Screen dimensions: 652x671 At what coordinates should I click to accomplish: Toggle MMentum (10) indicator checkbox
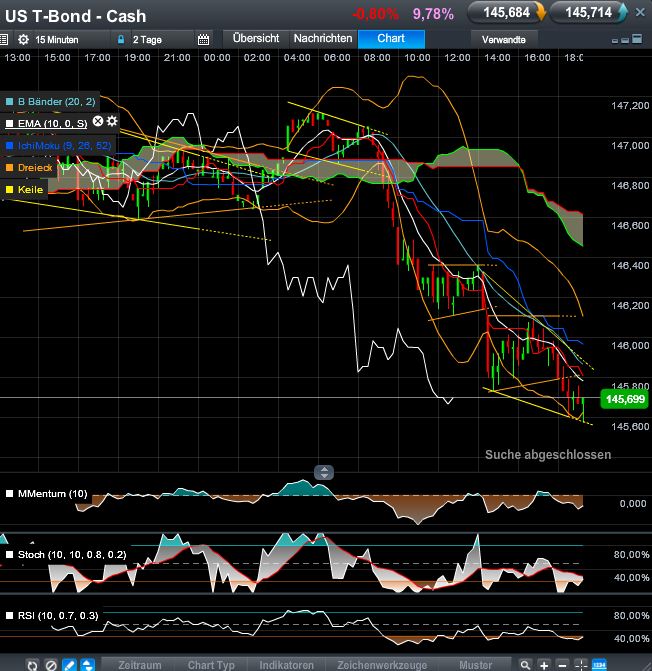[x=9, y=494]
